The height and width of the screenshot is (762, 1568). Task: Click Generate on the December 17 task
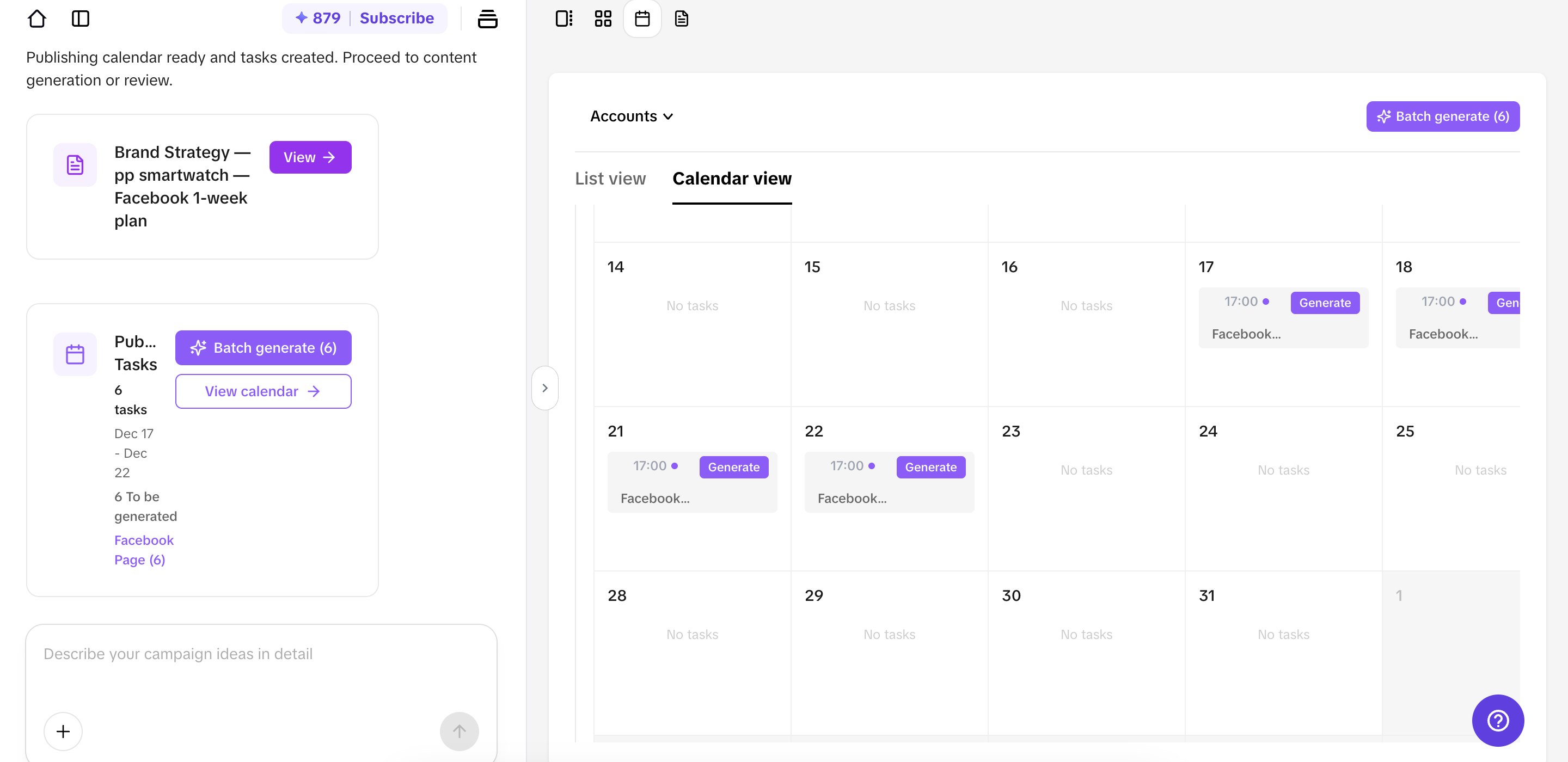tap(1324, 303)
